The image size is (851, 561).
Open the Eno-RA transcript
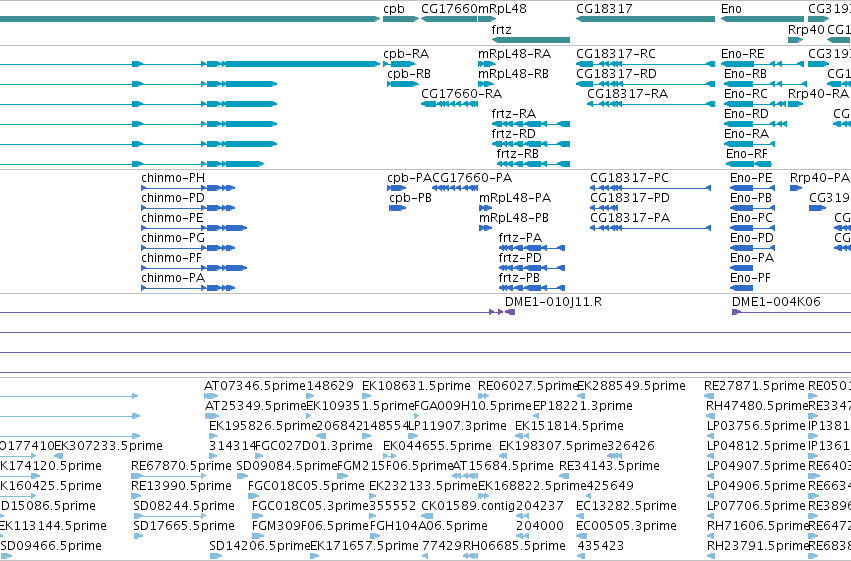click(750, 144)
